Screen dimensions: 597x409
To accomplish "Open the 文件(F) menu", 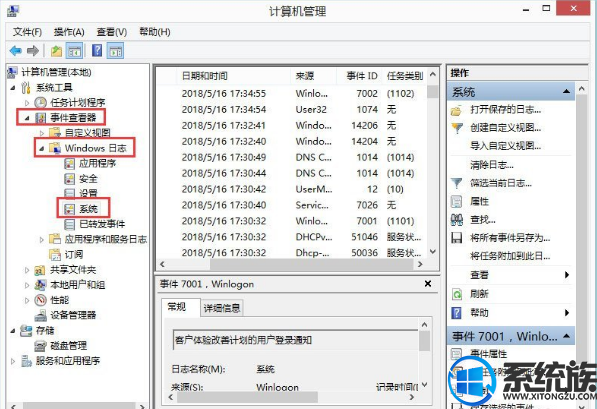I will (x=27, y=32).
